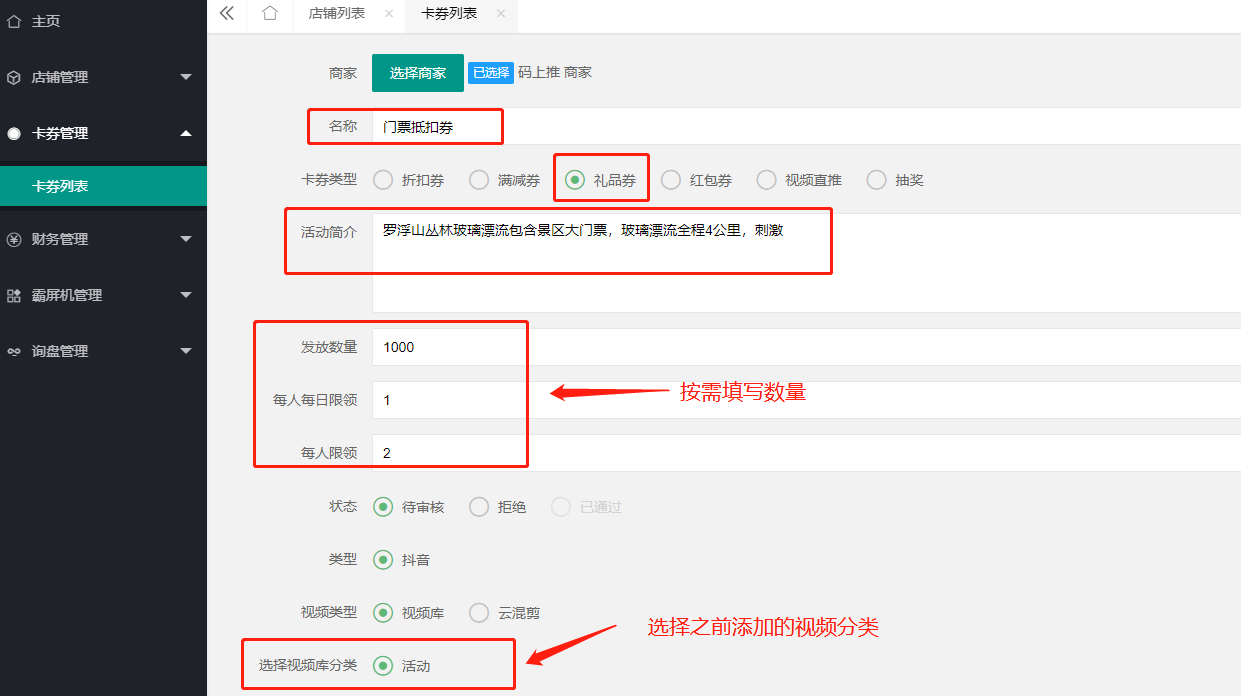Expand the 店铺管理 menu arrow
Image resolution: width=1241 pixels, height=696 pixels.
click(186, 77)
